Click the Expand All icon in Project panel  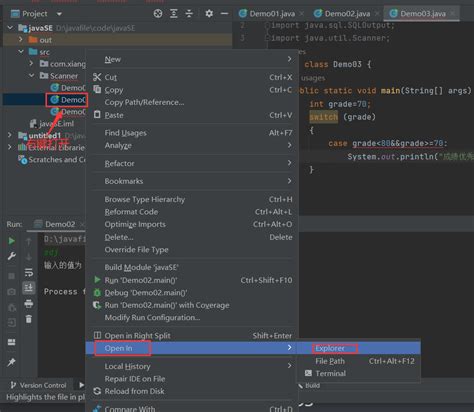(x=174, y=14)
